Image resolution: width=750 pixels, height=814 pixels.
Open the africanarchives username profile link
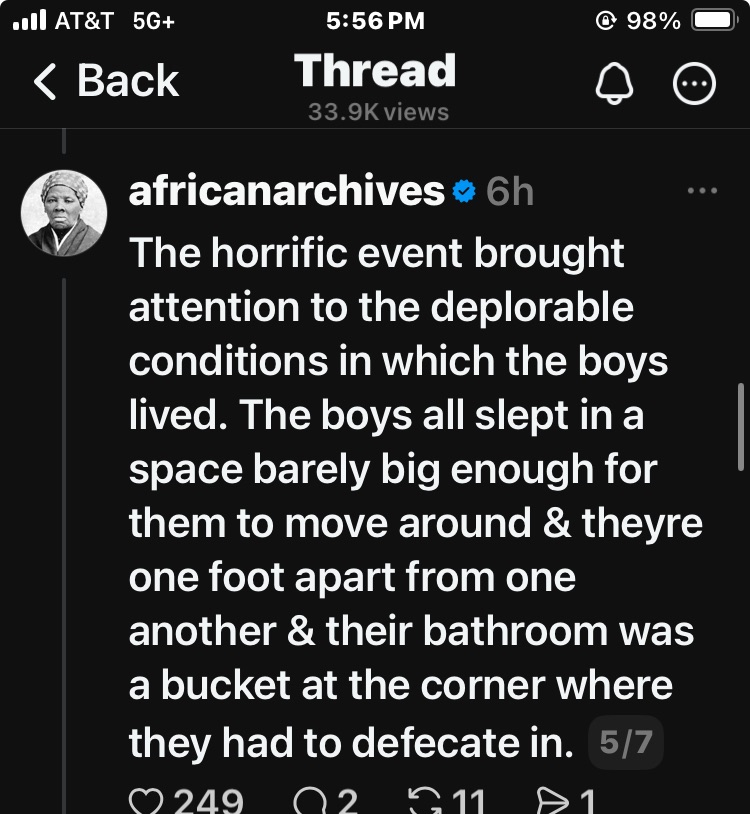pos(286,191)
